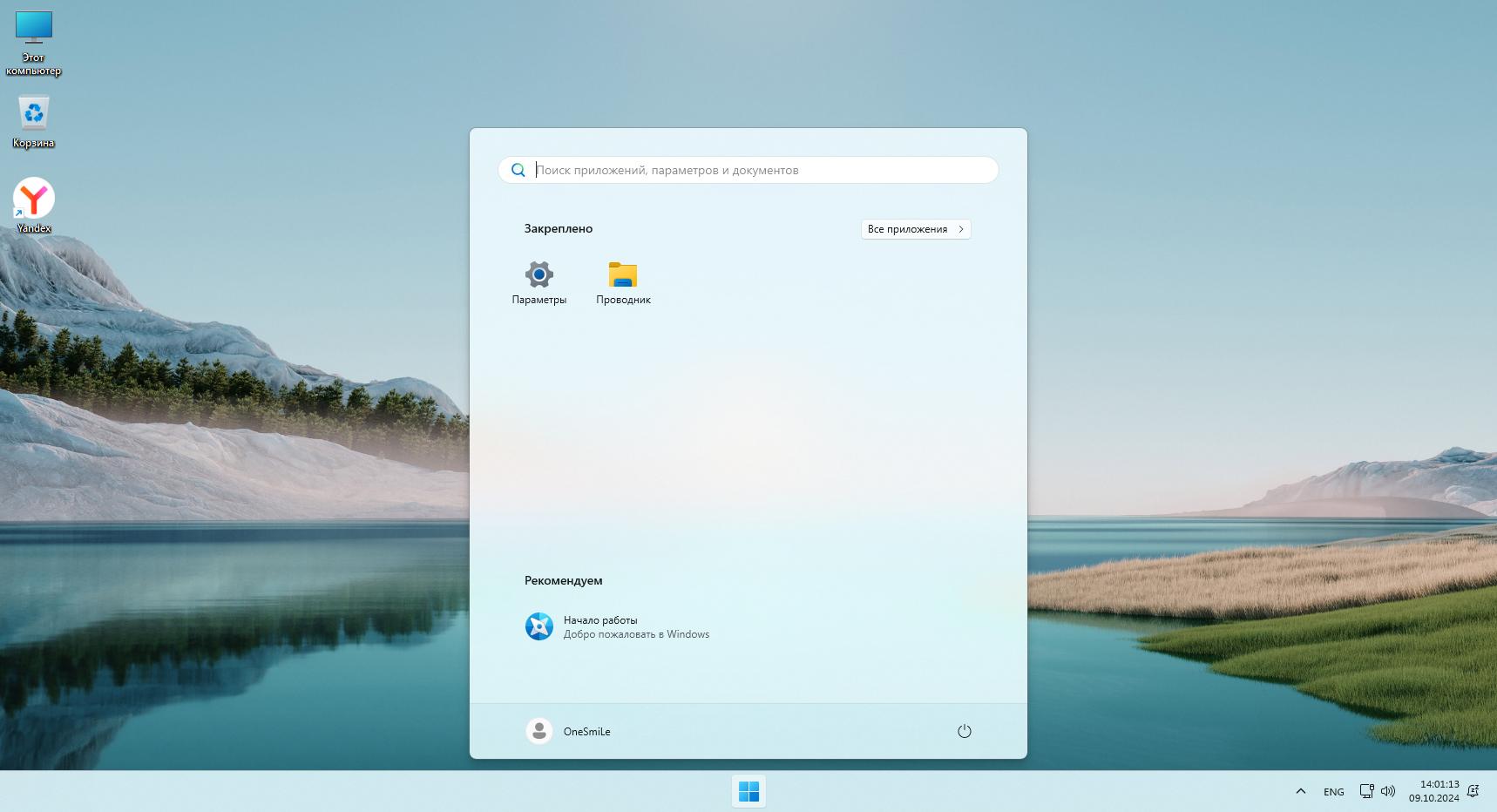Click the Добро пожаловать в Windows text

click(x=636, y=634)
